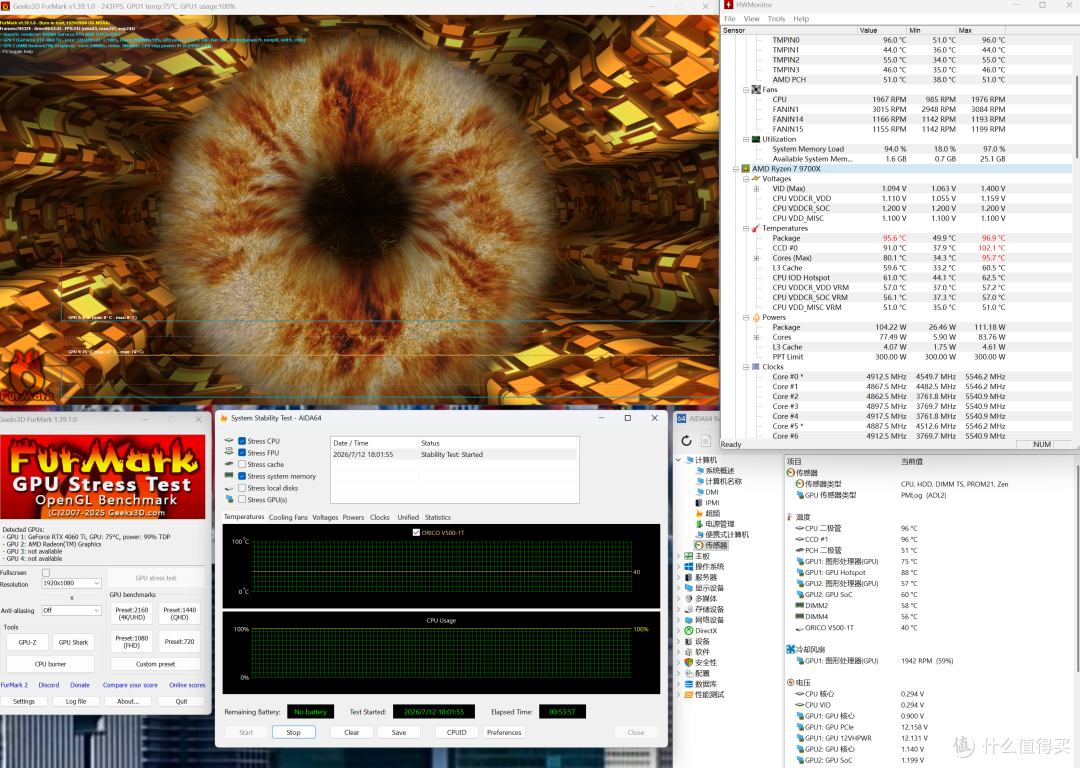Click HWMonitor Temperatures thermometer icon
1080x768 pixels.
pos(756,228)
